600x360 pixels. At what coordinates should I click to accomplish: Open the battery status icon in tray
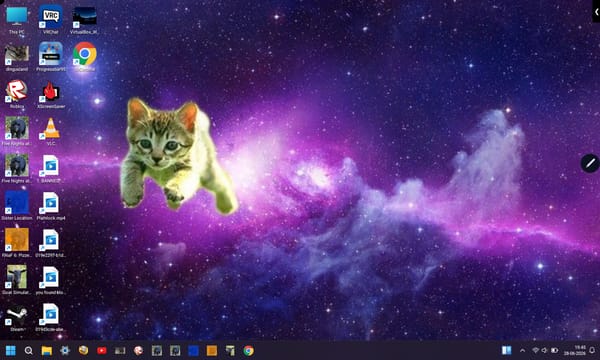[554, 350]
